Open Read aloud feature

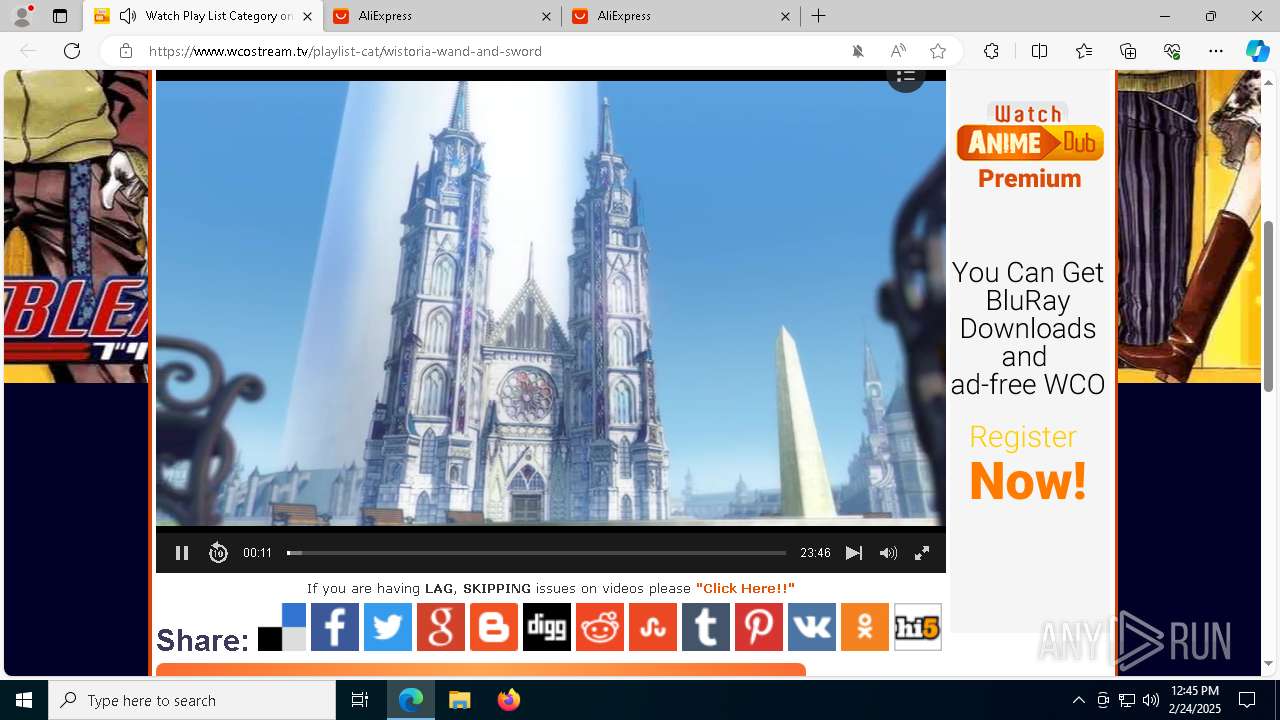tap(898, 51)
